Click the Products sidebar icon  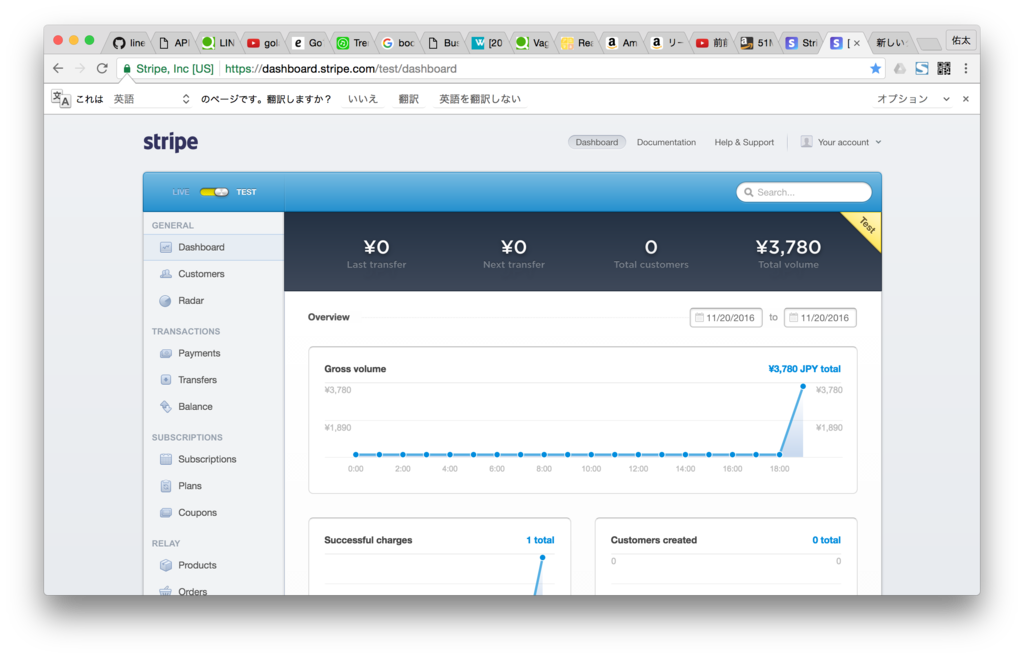166,565
